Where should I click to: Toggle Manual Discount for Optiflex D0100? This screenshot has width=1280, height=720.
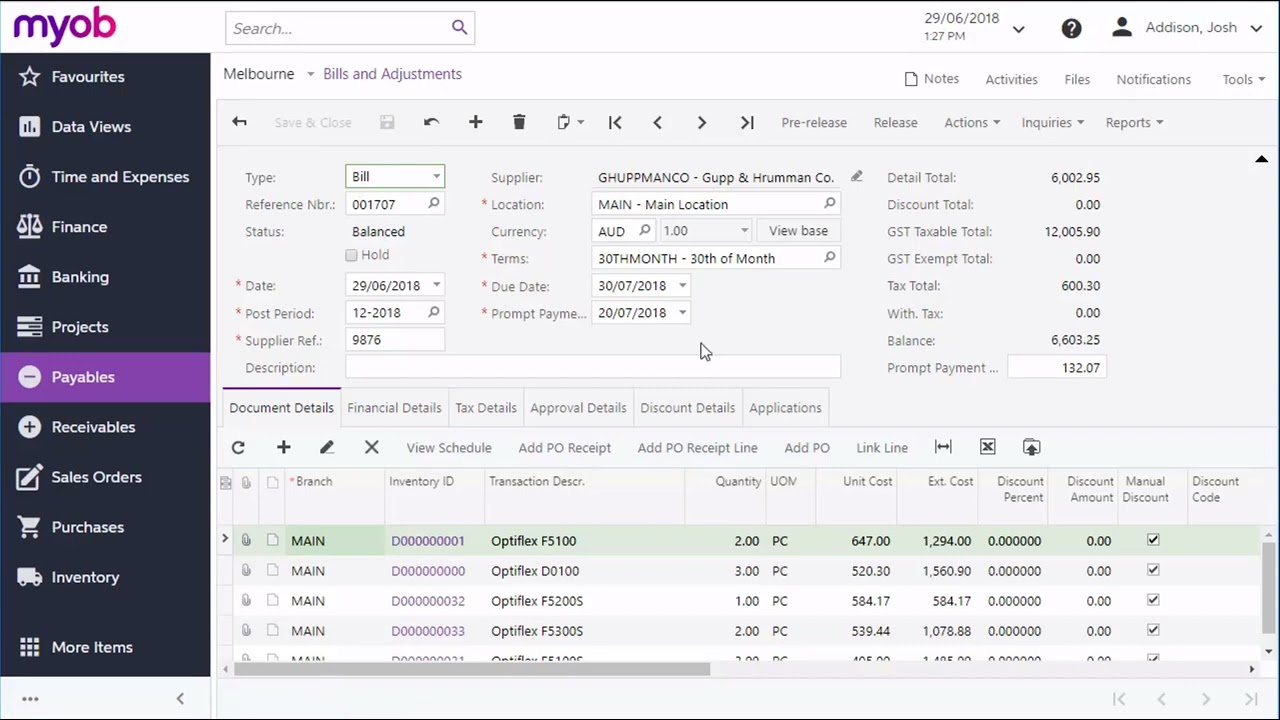[x=1153, y=570]
